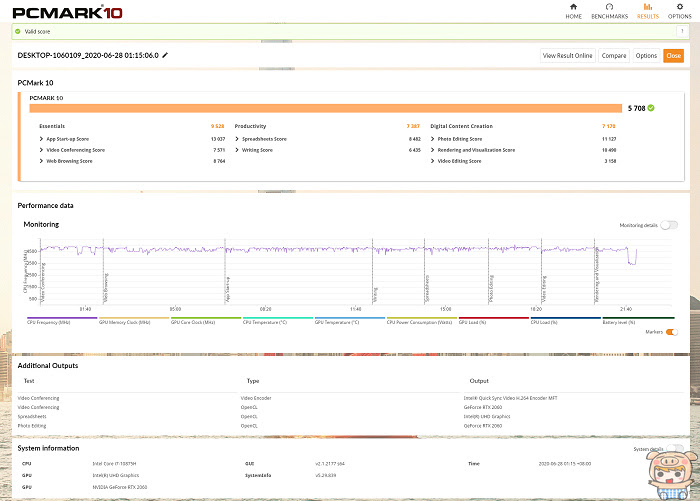
Task: Click the green check beside score 5708
Action: [x=651, y=108]
